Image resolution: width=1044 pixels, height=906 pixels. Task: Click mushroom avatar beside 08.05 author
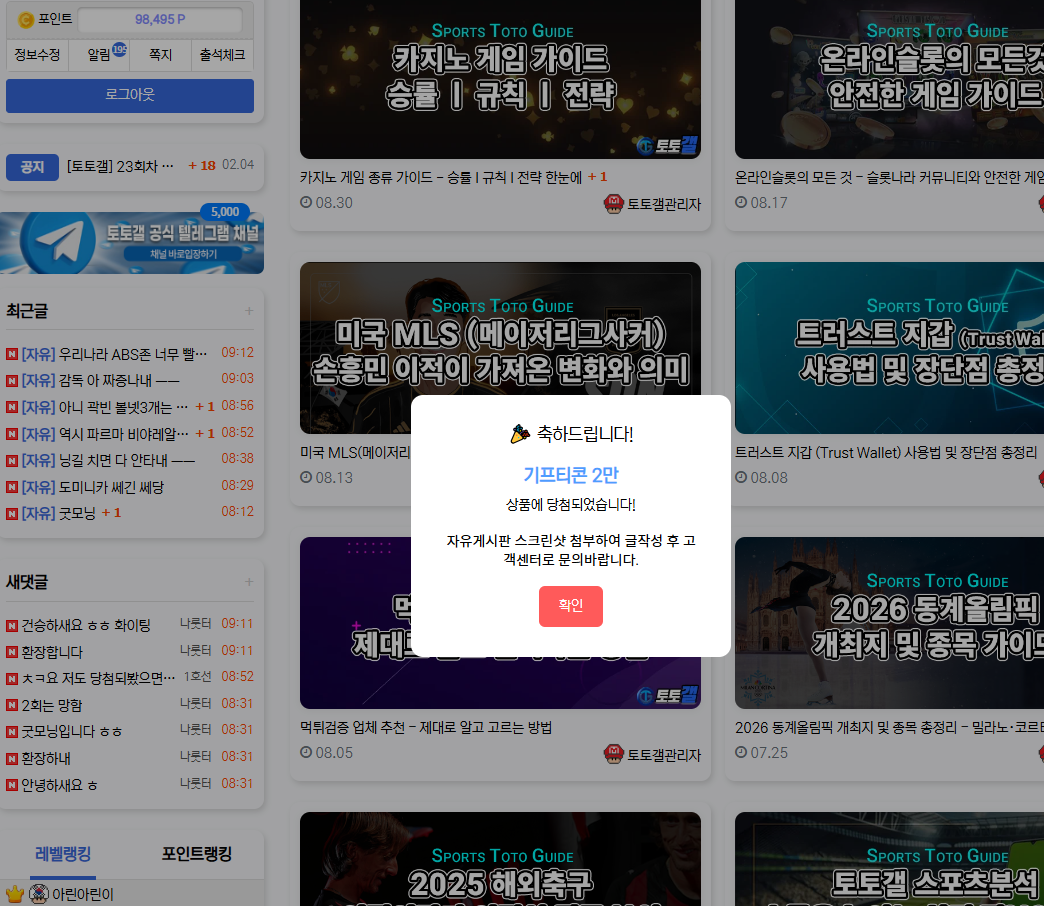[613, 754]
